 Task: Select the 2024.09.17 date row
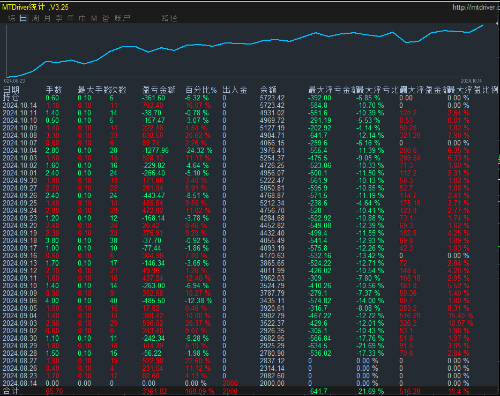point(20,248)
